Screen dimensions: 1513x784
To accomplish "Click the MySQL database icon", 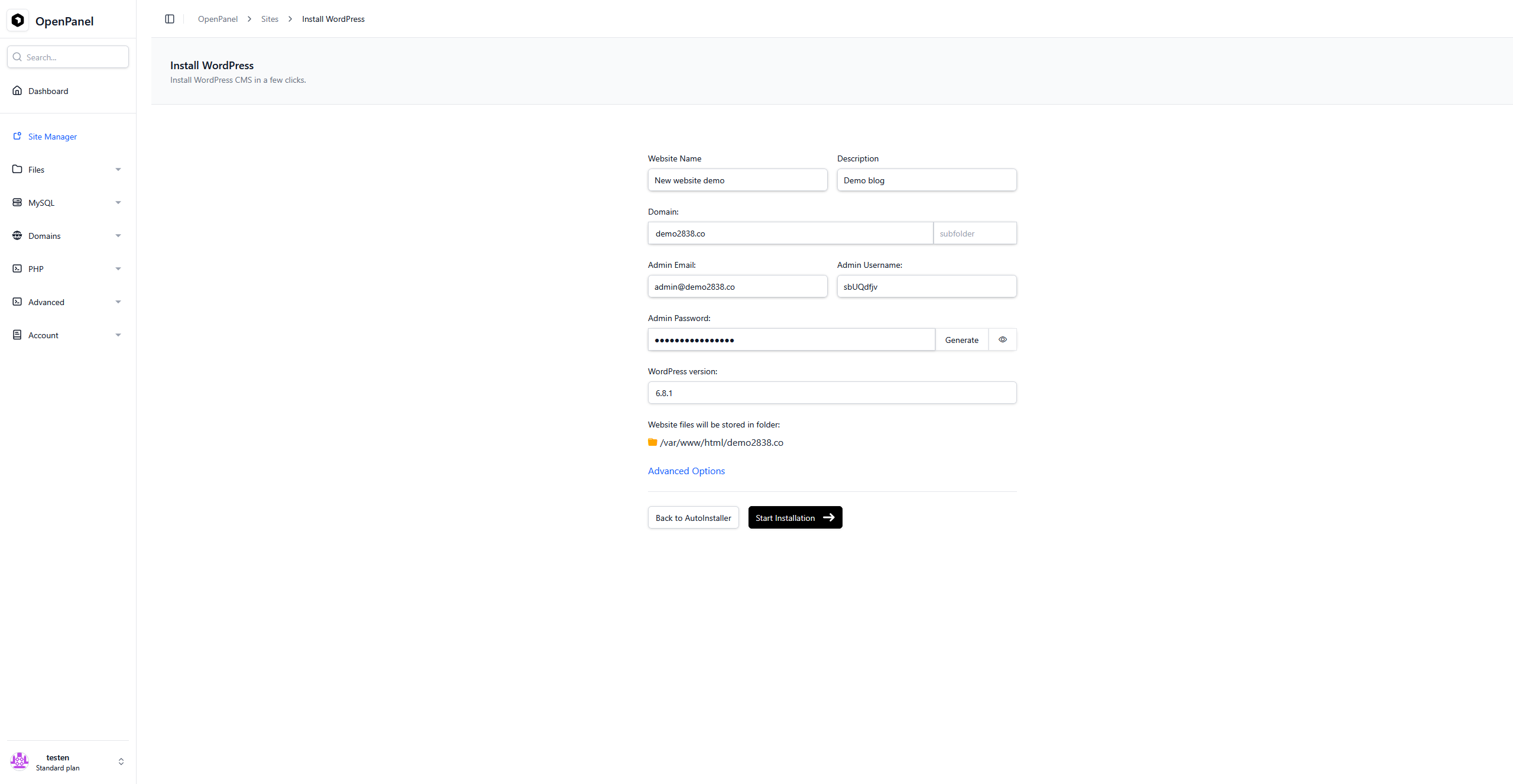I will [x=17, y=202].
